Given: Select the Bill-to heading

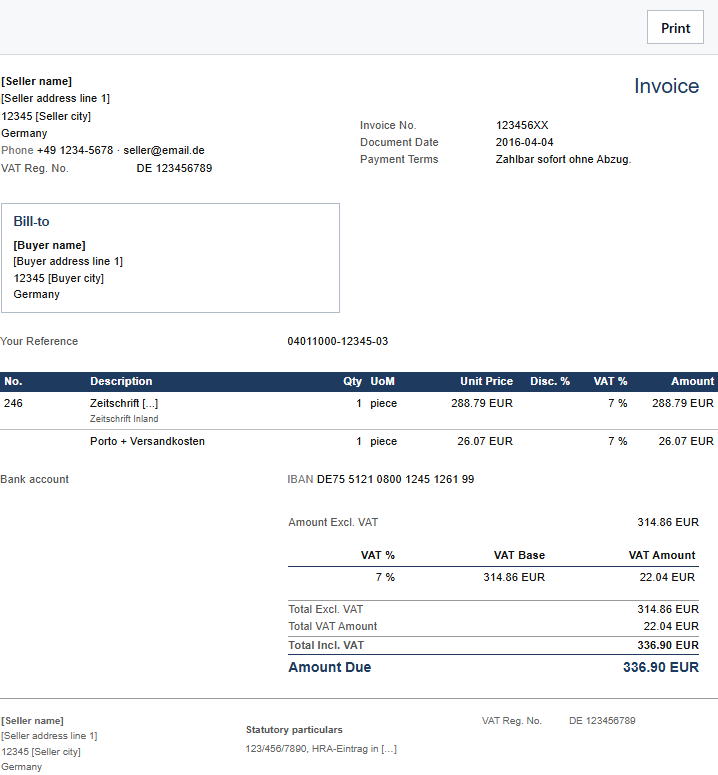Looking at the screenshot, I should (31, 221).
